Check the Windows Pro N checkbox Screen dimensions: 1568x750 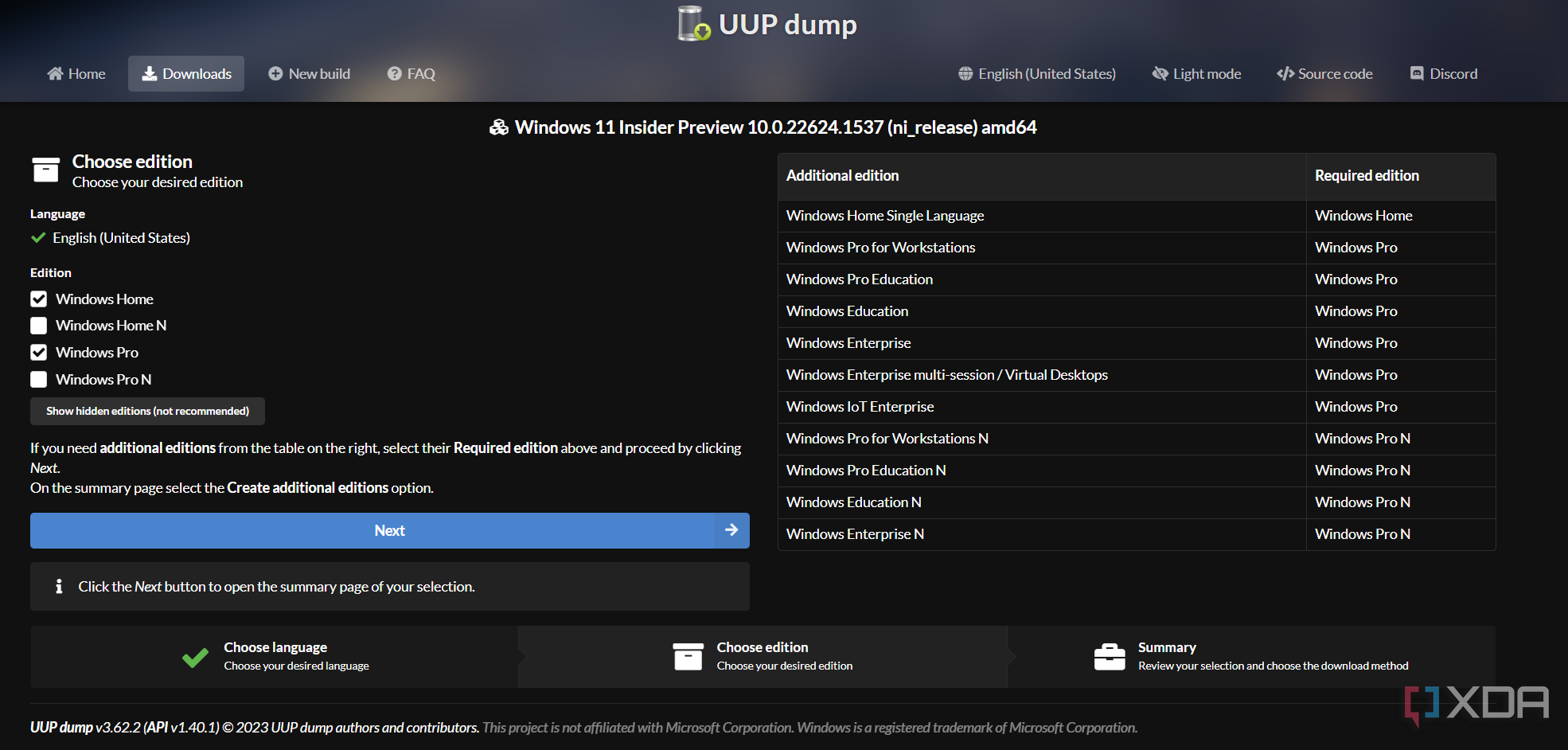click(x=38, y=380)
